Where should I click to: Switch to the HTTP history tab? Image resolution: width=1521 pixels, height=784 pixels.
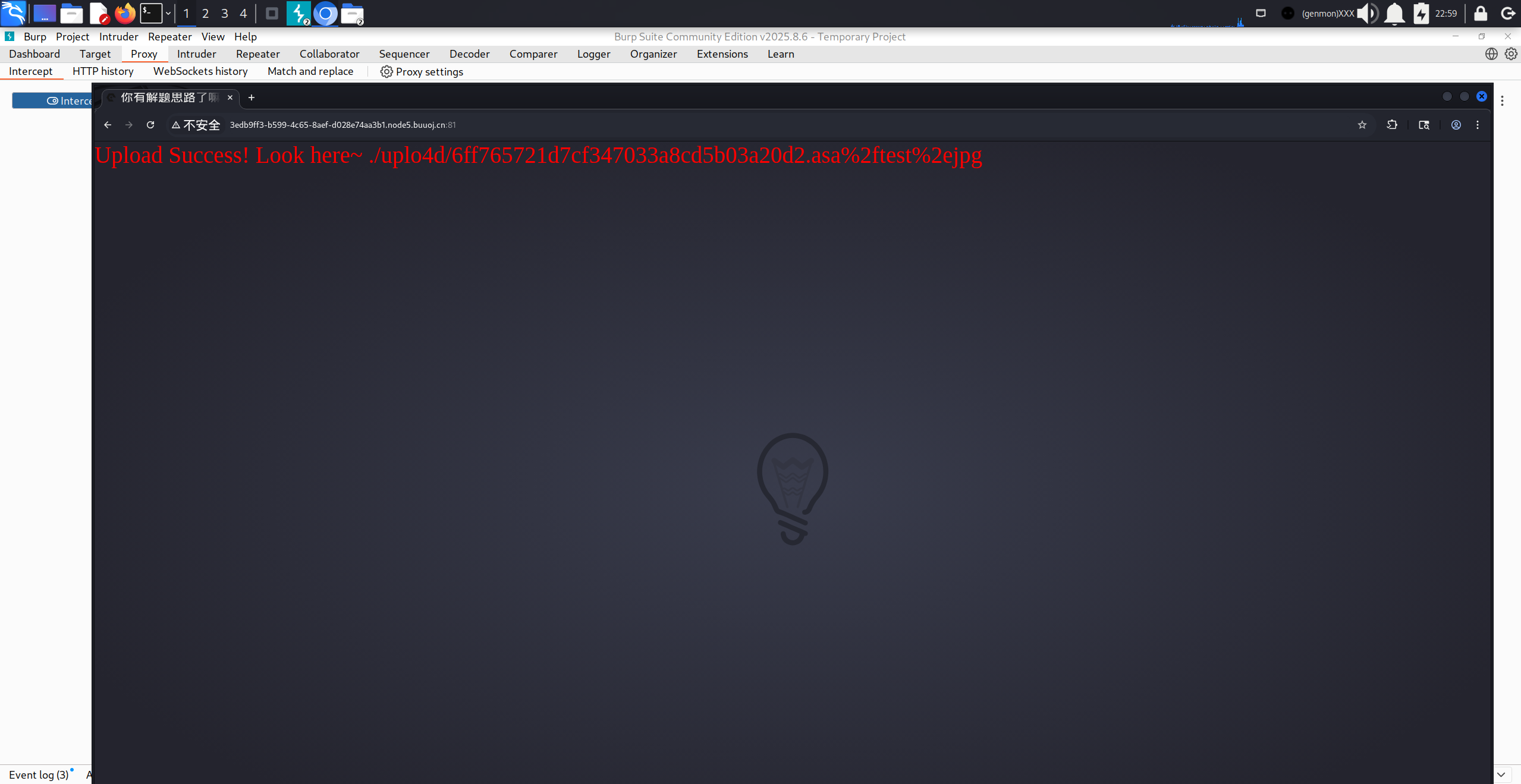click(x=103, y=71)
